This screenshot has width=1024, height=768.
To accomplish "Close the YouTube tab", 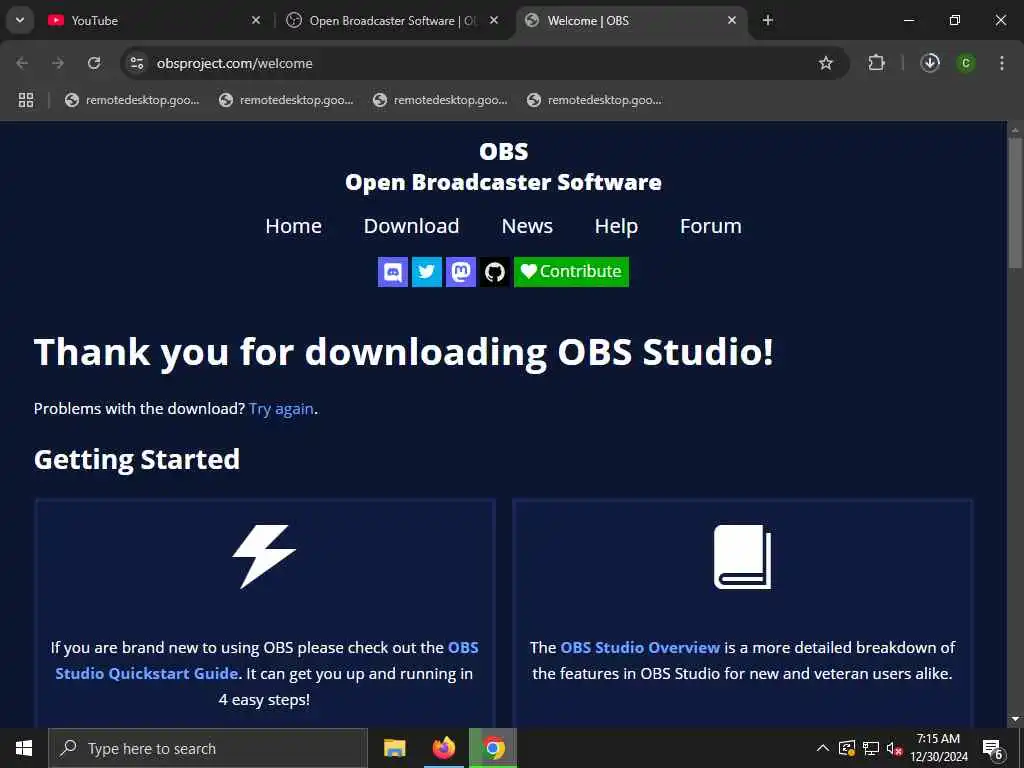I will 256,21.
